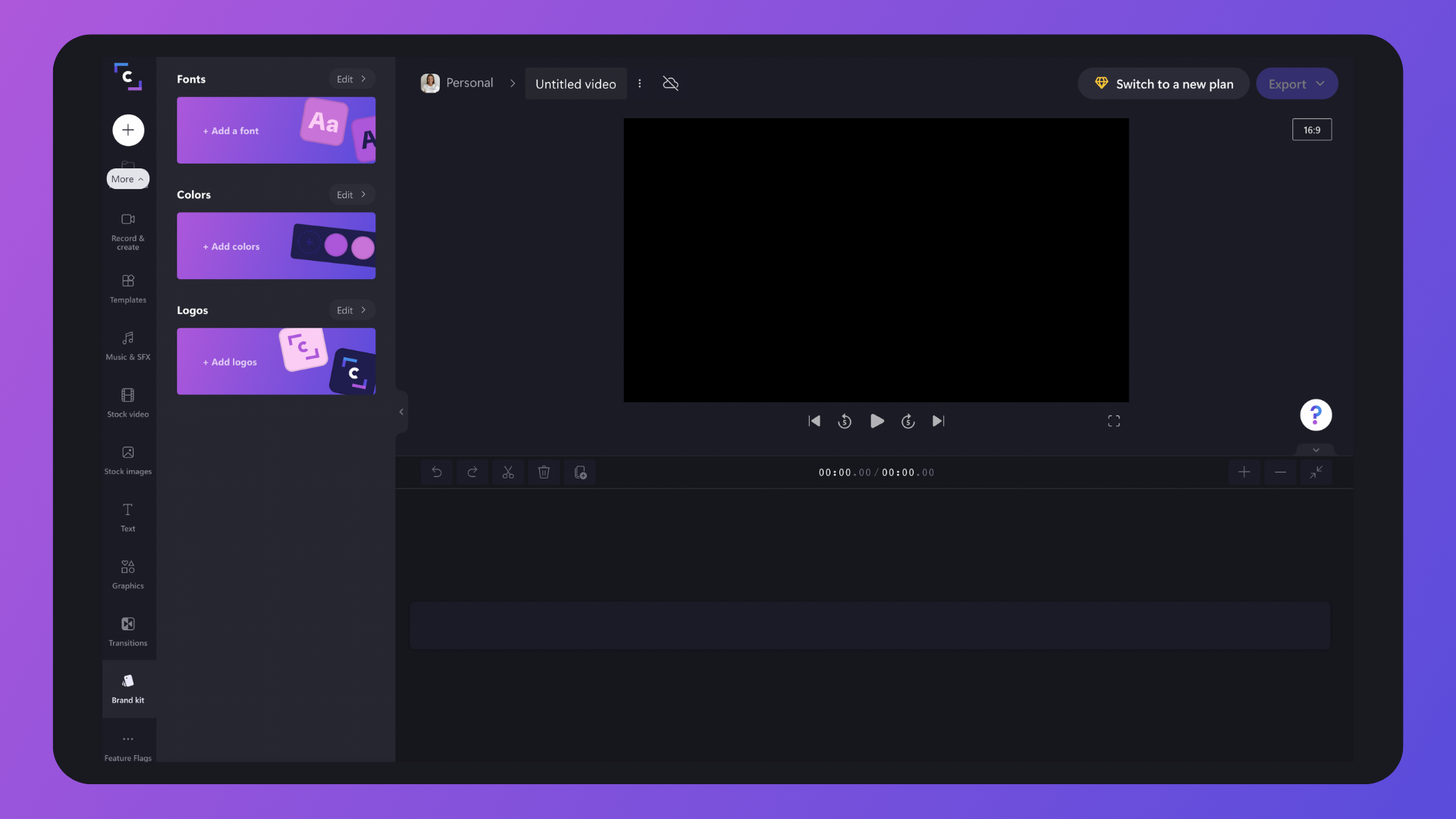
Task: Open the three-dot menu beside Untitled video
Action: [640, 83]
